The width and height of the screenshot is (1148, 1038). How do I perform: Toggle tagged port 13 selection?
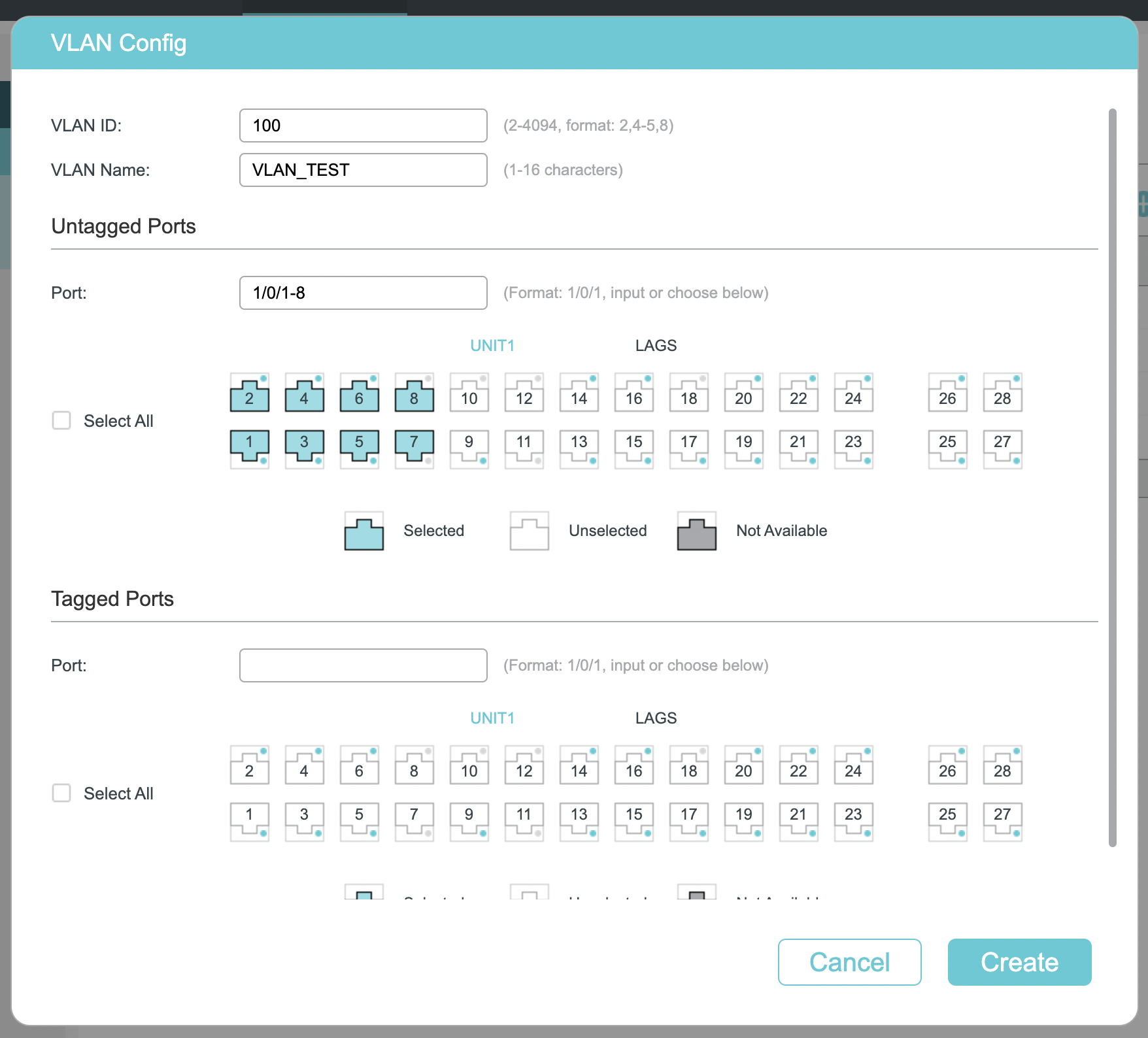[x=579, y=822]
